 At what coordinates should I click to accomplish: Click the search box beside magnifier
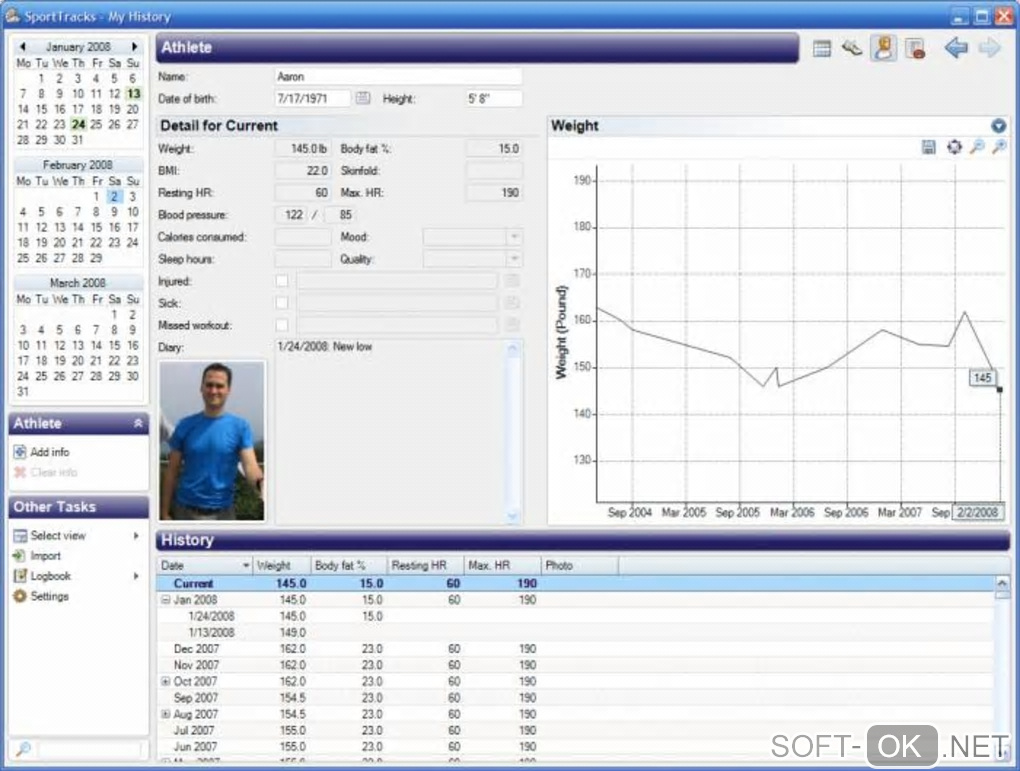89,749
